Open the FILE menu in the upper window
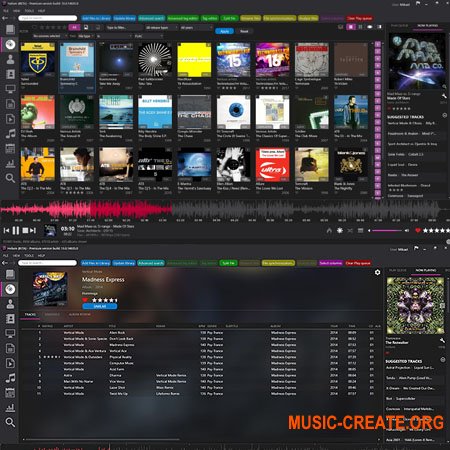450x450 pixels. tap(6, 11)
